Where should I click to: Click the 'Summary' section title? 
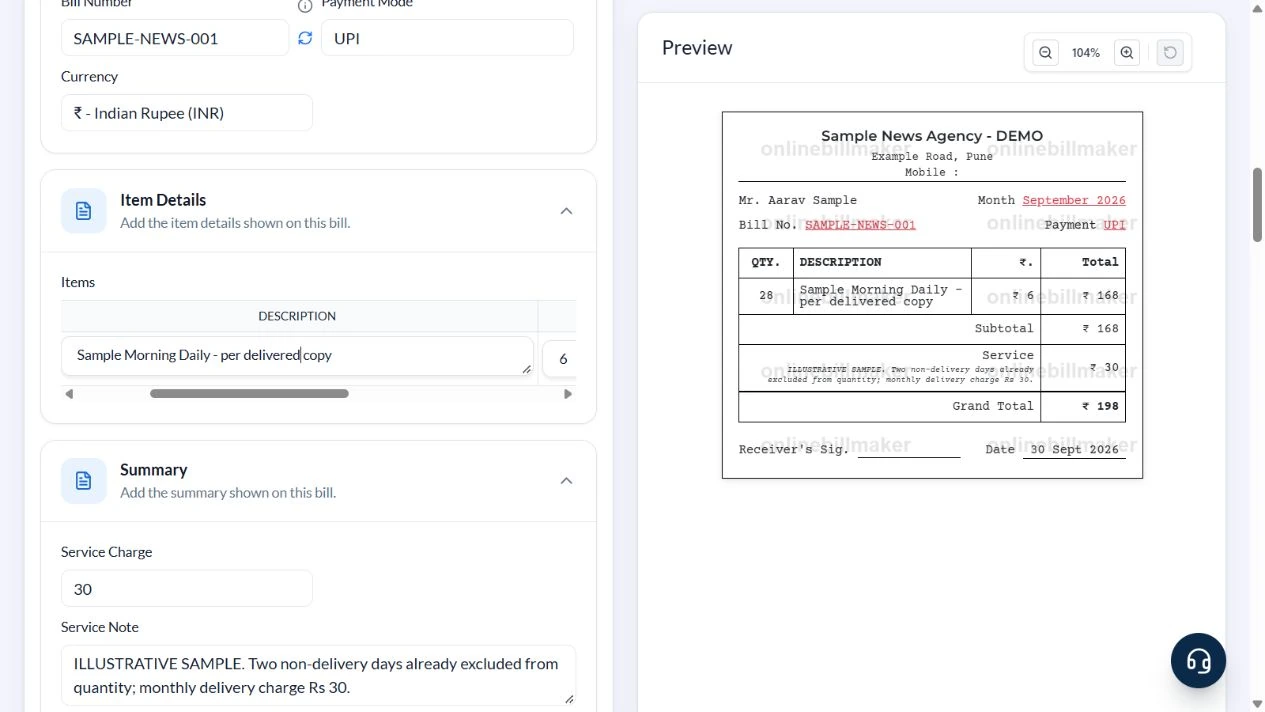coord(154,470)
